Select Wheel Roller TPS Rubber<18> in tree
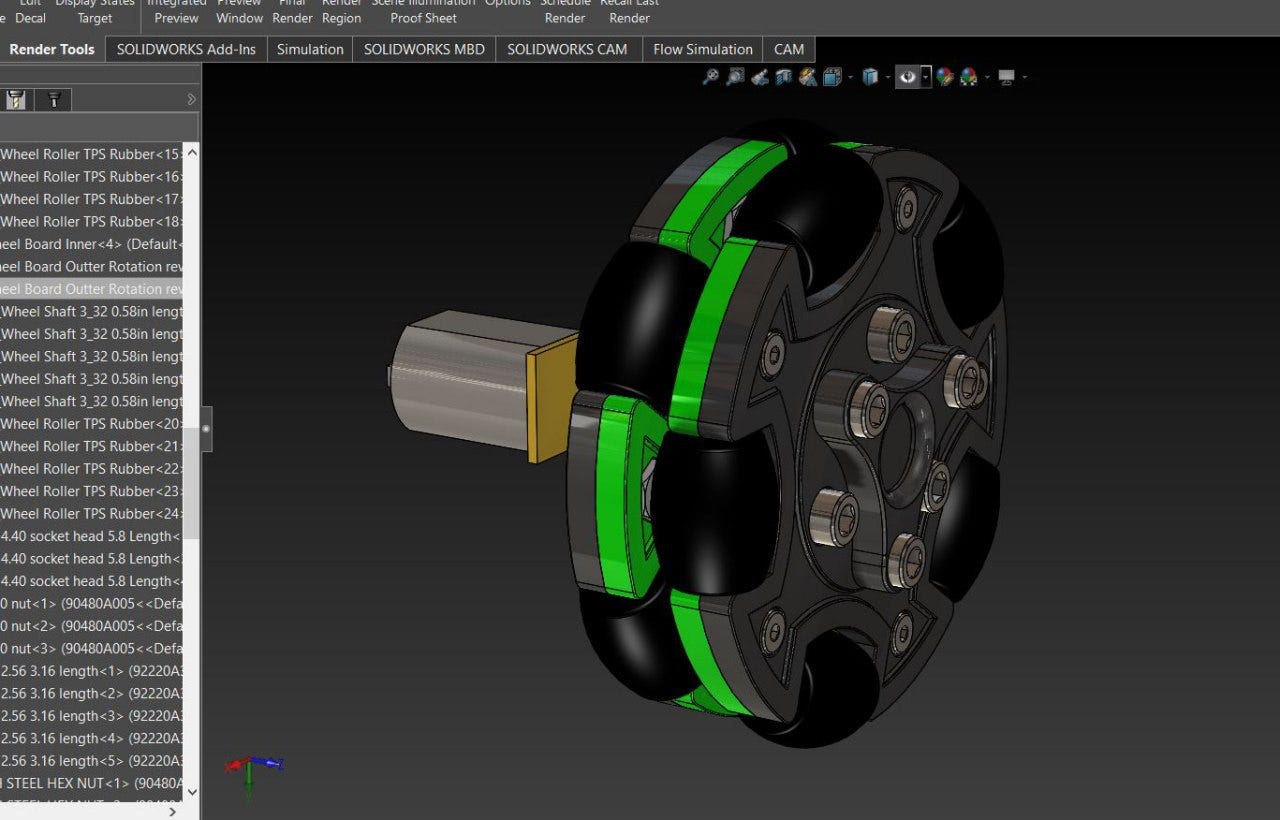The width and height of the screenshot is (1280, 820). pos(92,221)
